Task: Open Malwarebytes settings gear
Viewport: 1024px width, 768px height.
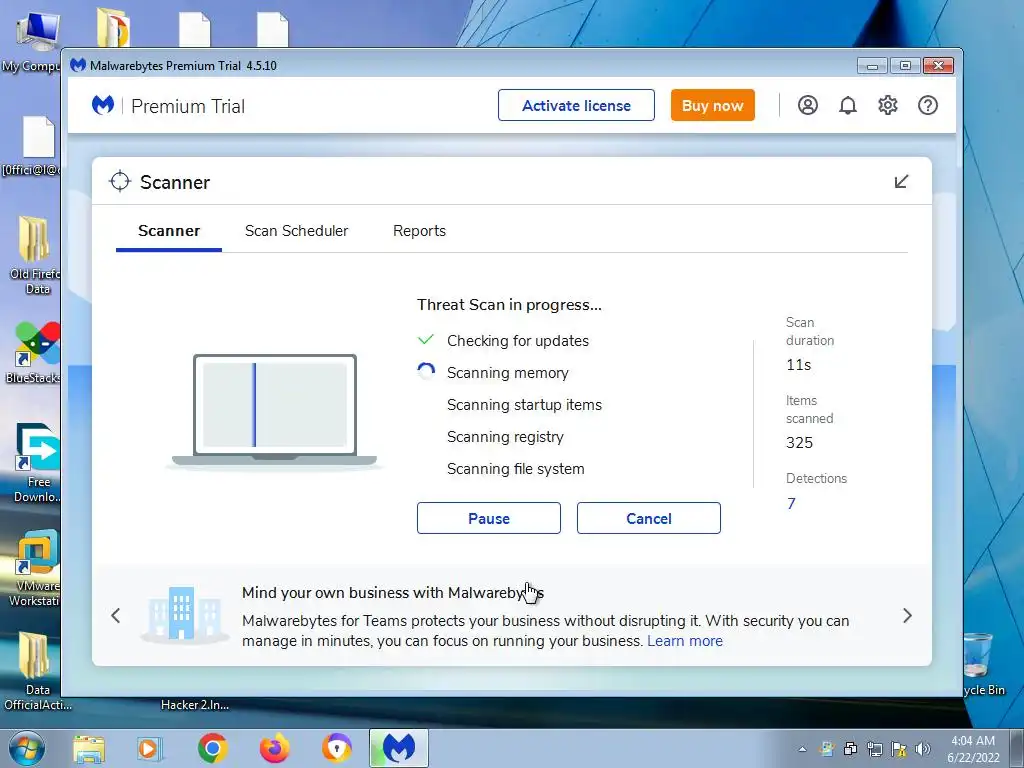Action: pos(888,105)
